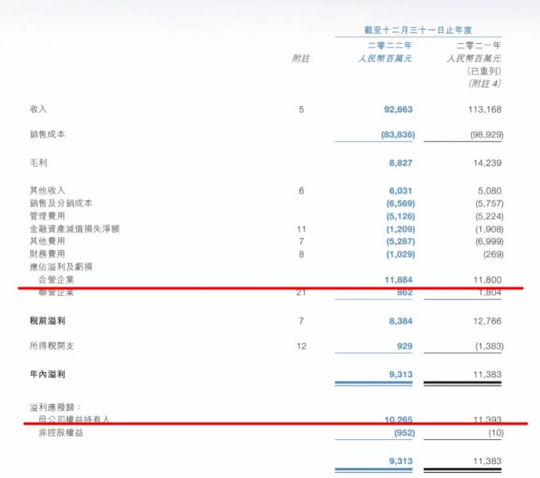Select 11,383 in the 年內溢利 row
Viewport: 540px width, 478px height.
pos(487,374)
